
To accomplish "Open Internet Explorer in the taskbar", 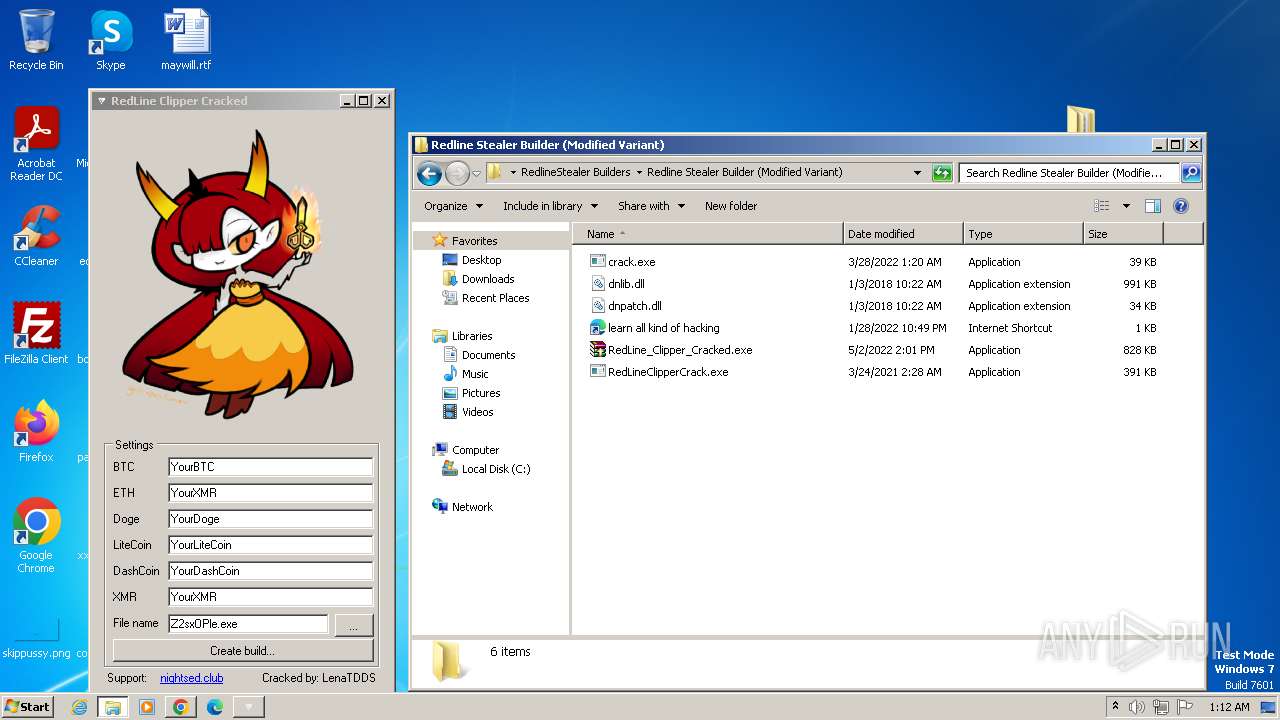I will [x=80, y=707].
